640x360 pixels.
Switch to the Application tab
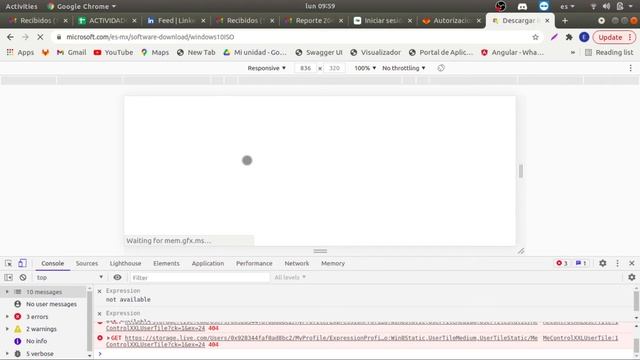(x=208, y=263)
